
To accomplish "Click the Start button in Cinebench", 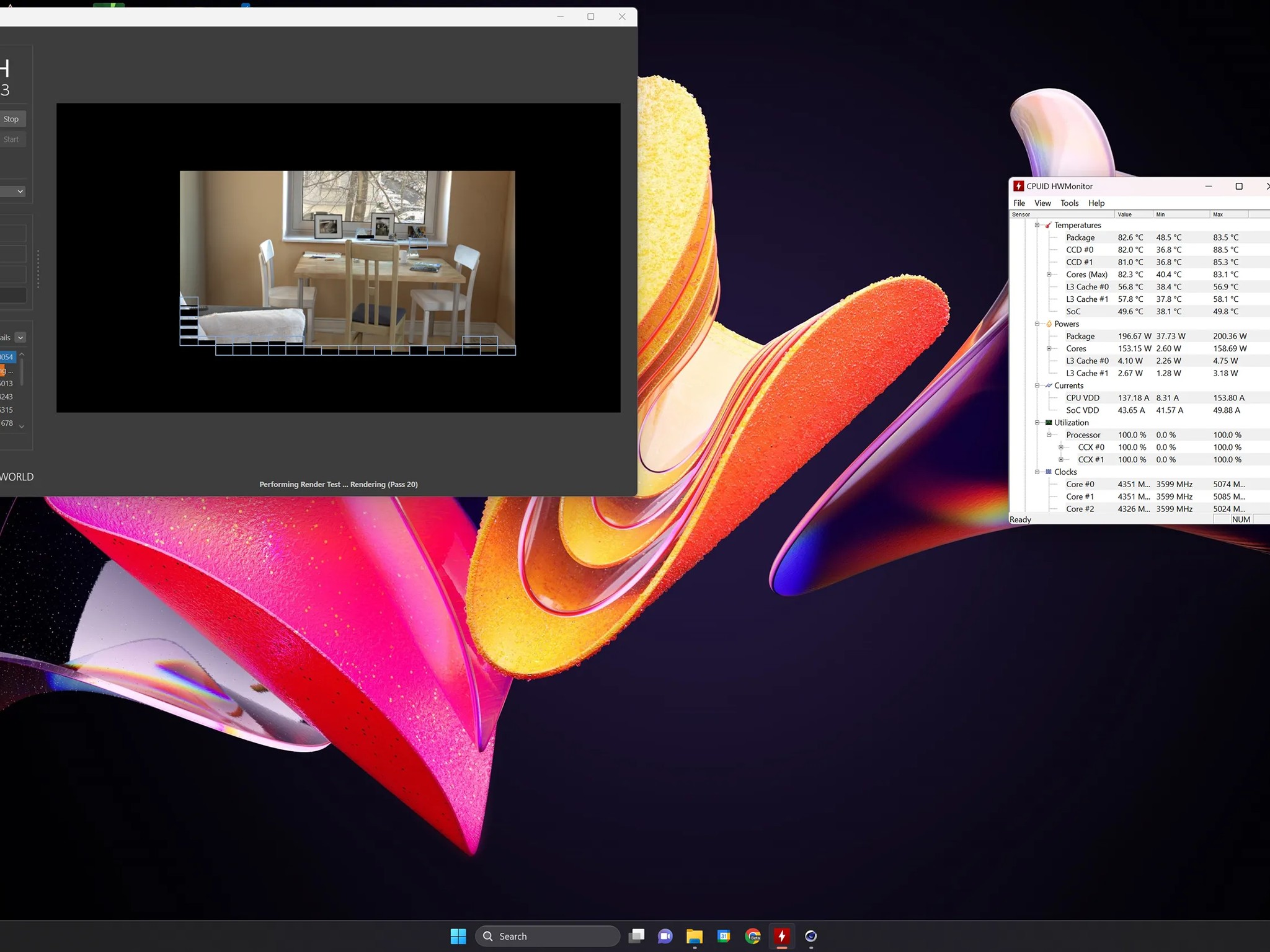I will (12, 139).
